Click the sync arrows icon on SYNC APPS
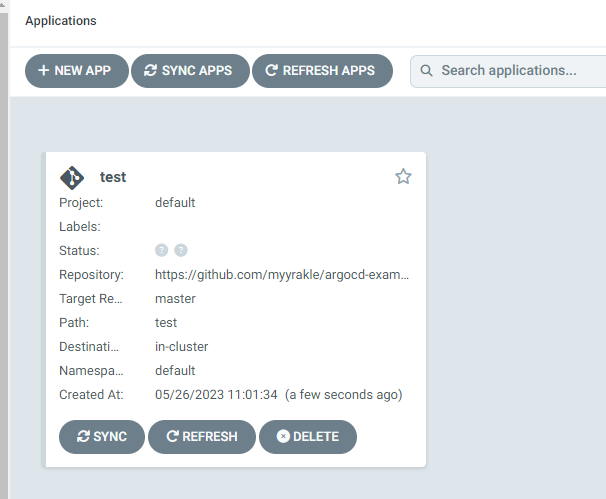 (x=151, y=71)
